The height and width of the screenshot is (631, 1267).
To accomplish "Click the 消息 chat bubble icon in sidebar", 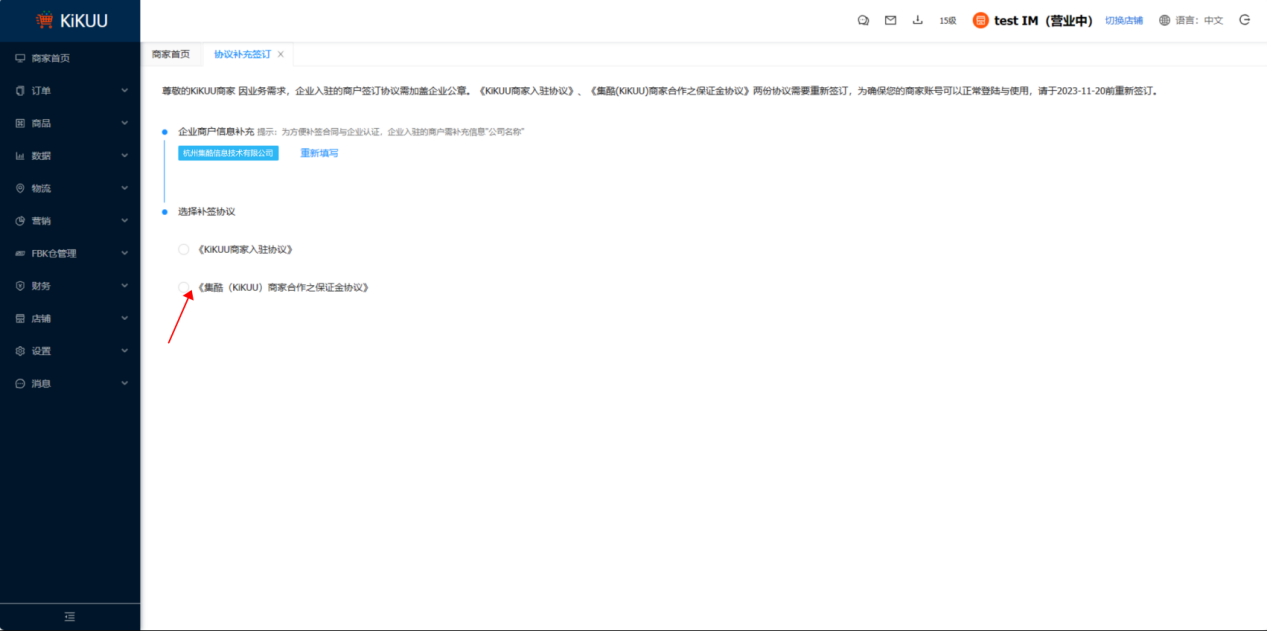I will (20, 383).
